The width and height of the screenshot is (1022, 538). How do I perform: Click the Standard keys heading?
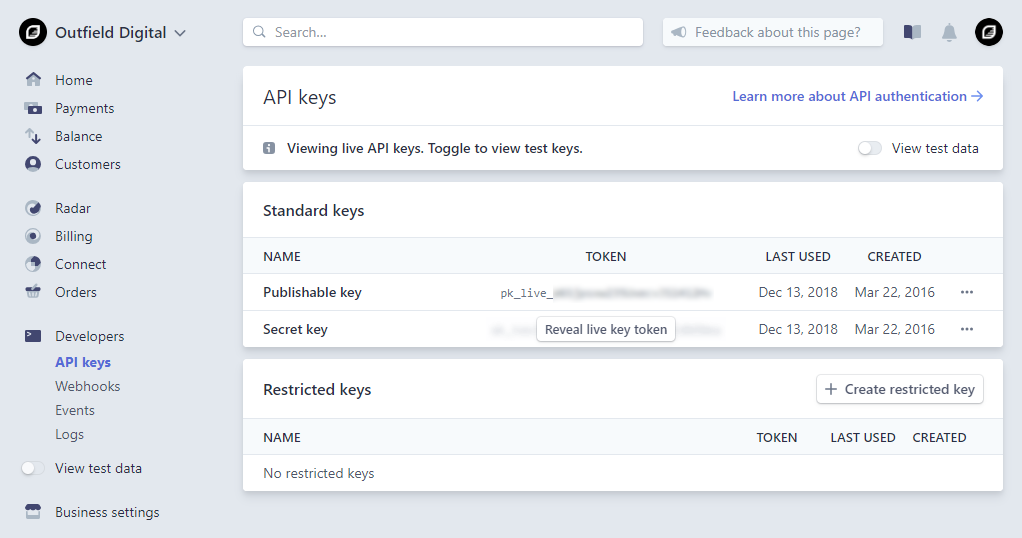click(x=314, y=211)
